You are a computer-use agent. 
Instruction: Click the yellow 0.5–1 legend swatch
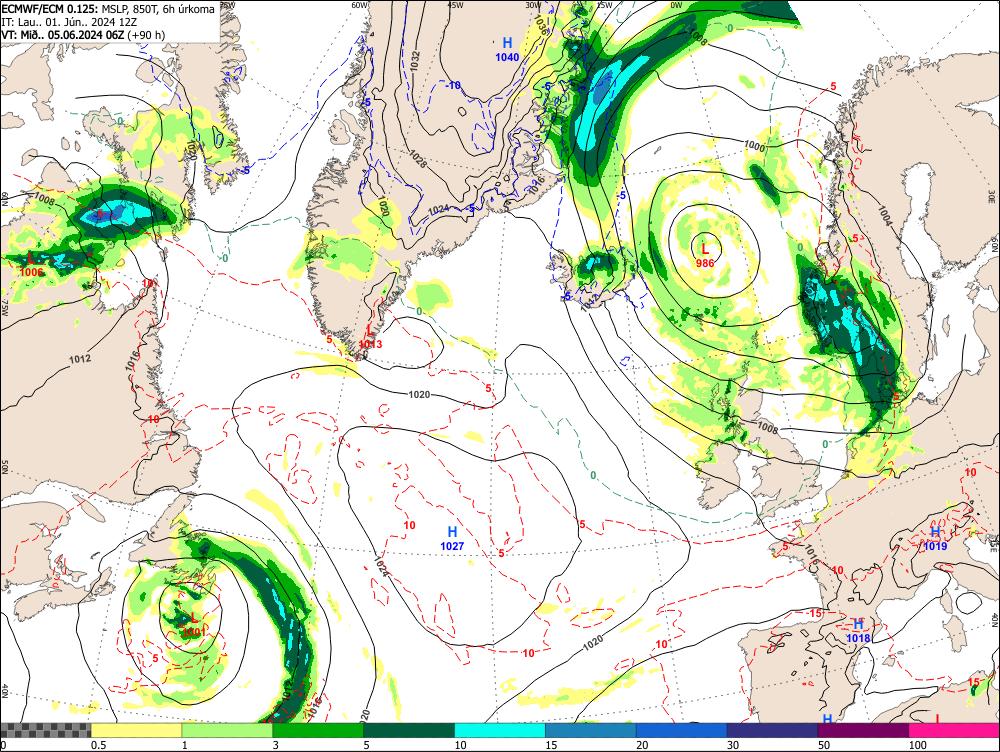click(137, 730)
